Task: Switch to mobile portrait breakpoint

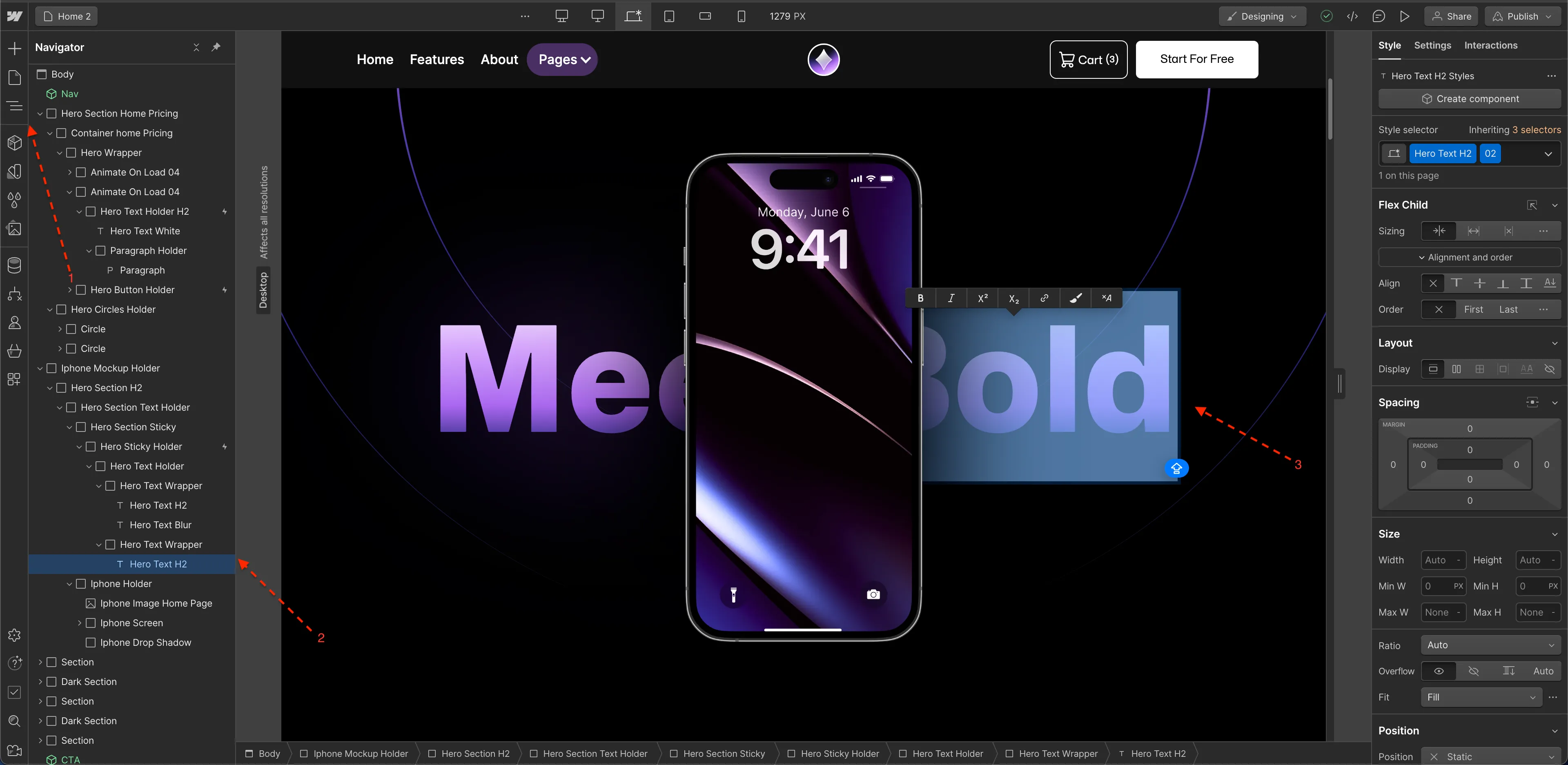Action: pos(741,16)
